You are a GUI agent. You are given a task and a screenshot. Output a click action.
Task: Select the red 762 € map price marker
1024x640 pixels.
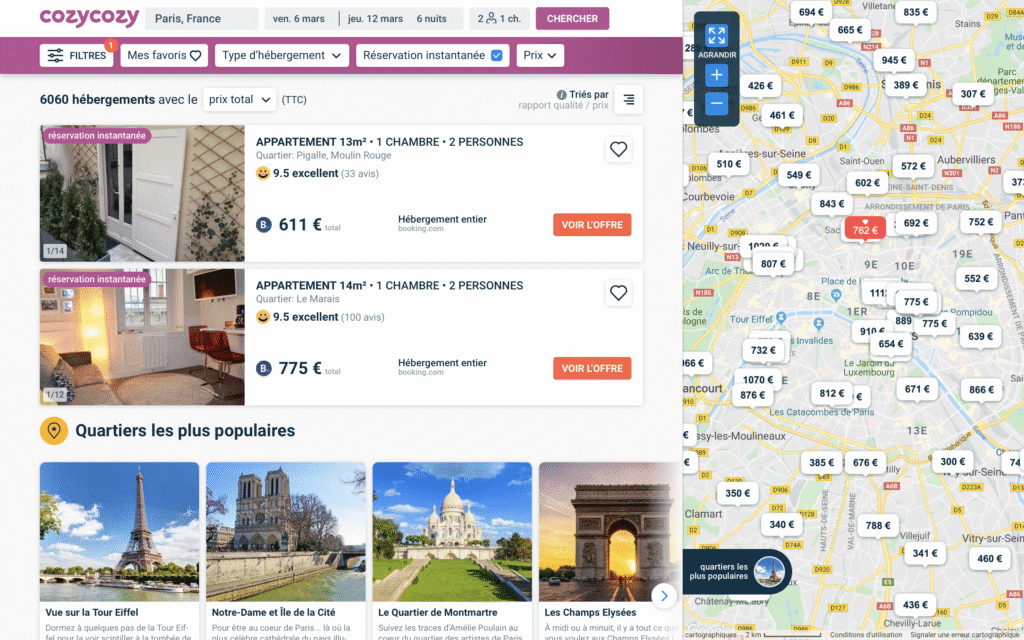865,230
